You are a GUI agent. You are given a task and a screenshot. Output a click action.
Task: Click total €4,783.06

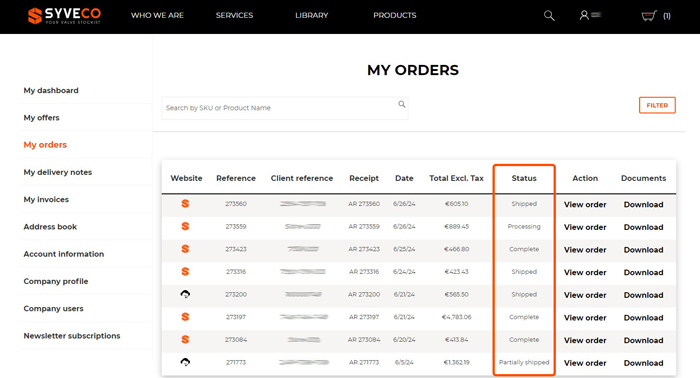point(456,317)
